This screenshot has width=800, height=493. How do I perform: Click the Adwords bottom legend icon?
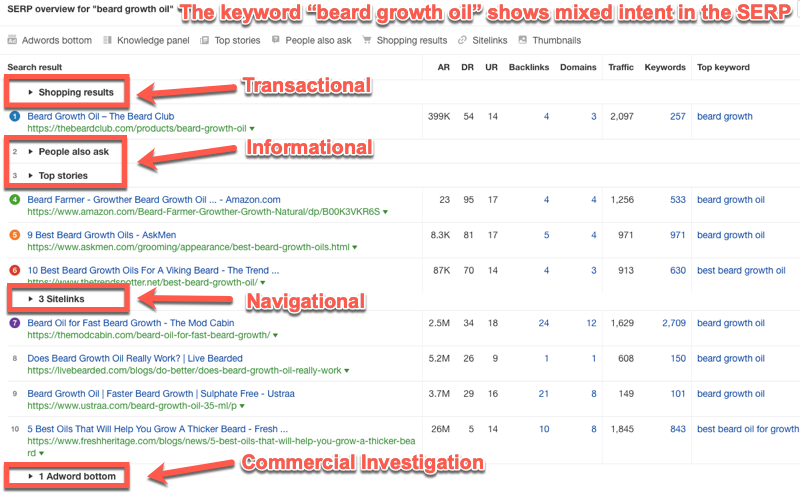point(12,41)
